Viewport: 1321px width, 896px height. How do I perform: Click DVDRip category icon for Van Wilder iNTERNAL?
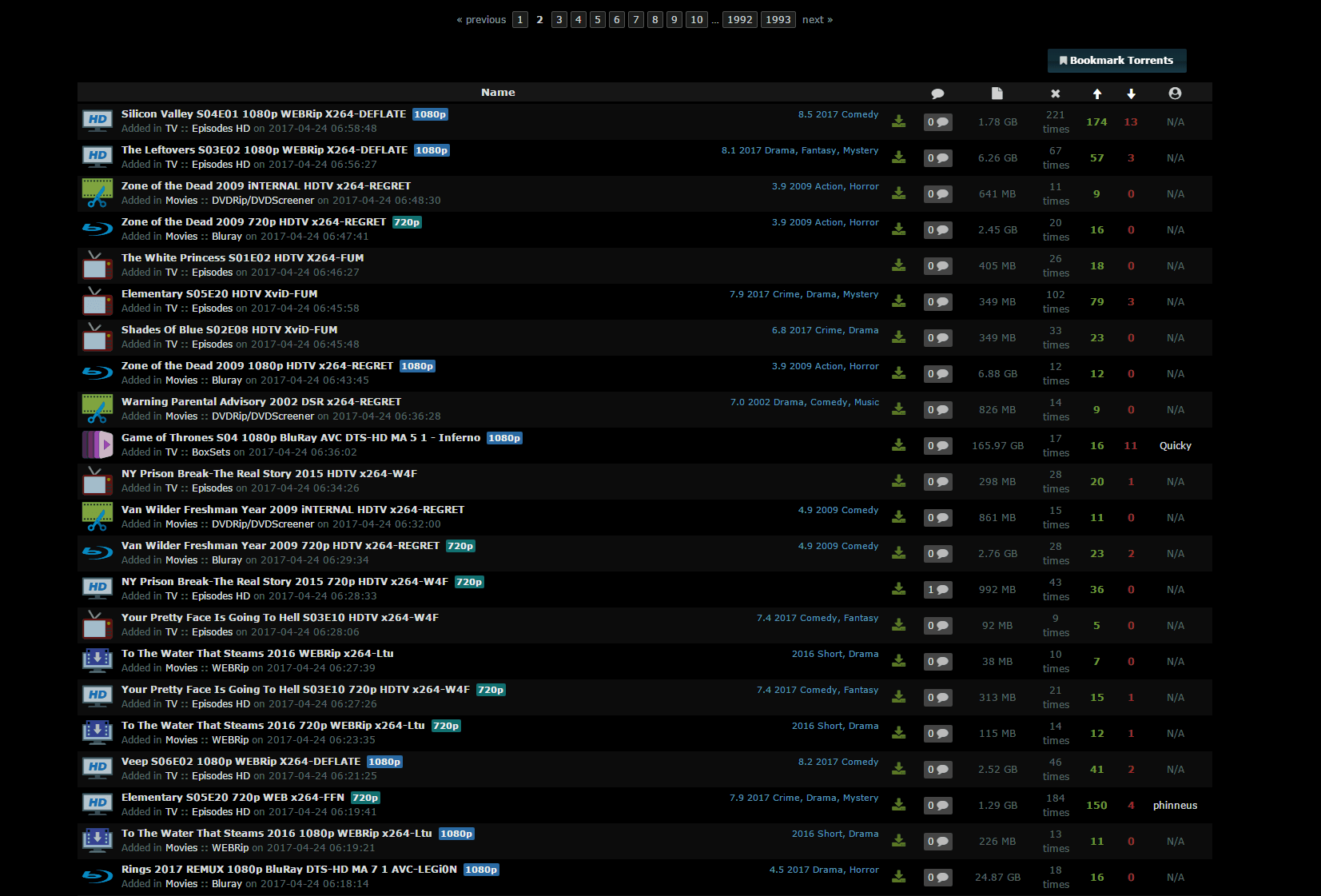click(x=97, y=517)
